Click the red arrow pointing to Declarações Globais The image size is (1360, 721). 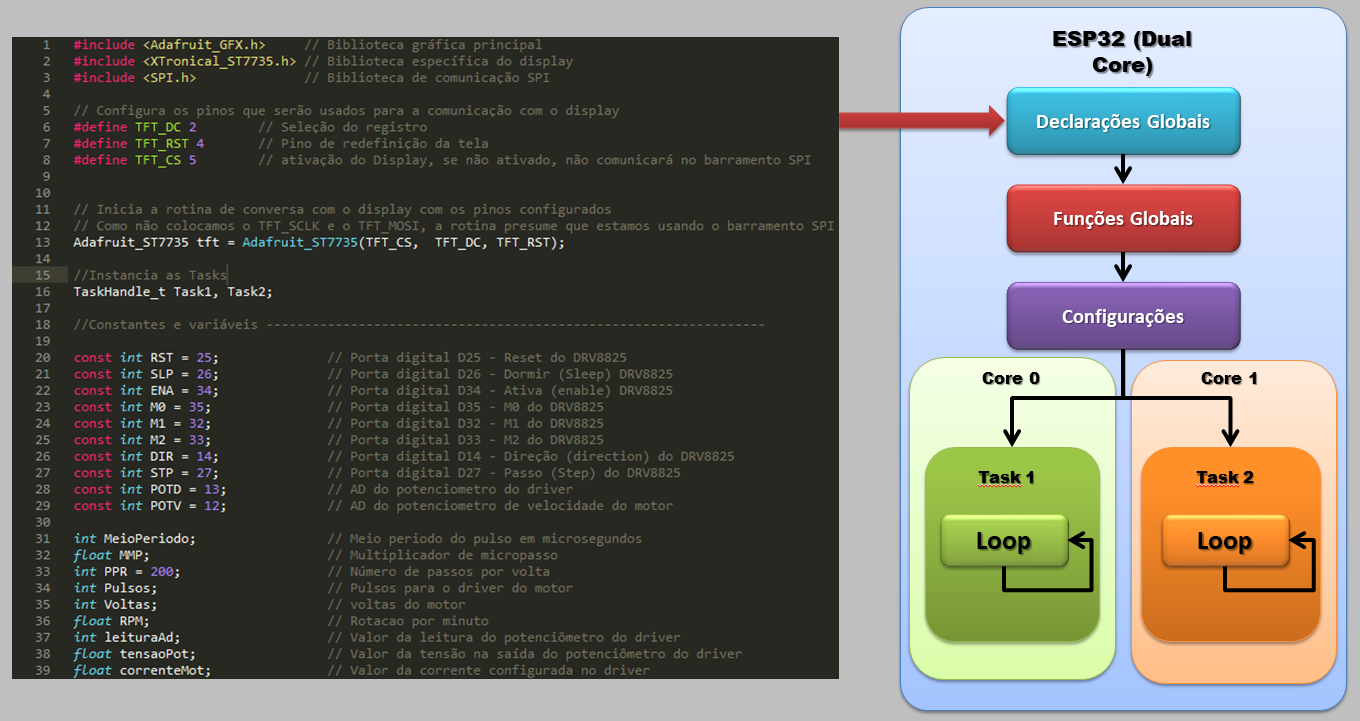click(x=918, y=121)
